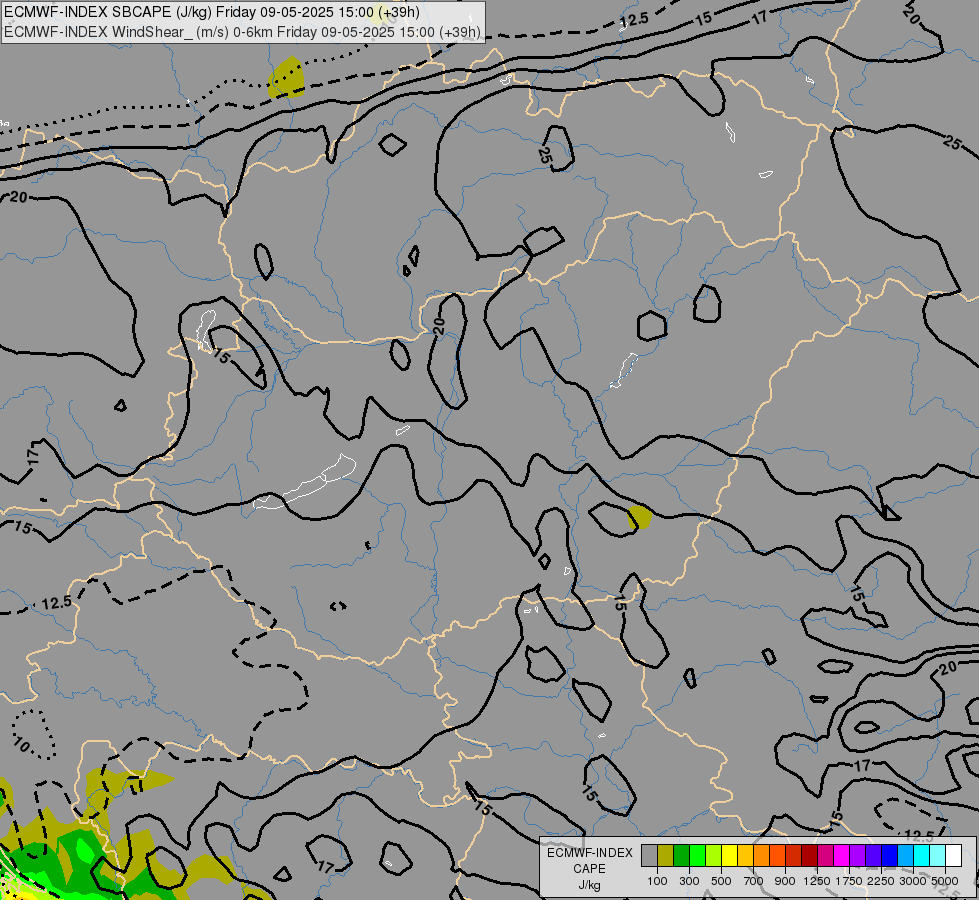The image size is (979, 900).
Task: Click the pale cyan legend swatch above 5000
Action: (937, 856)
